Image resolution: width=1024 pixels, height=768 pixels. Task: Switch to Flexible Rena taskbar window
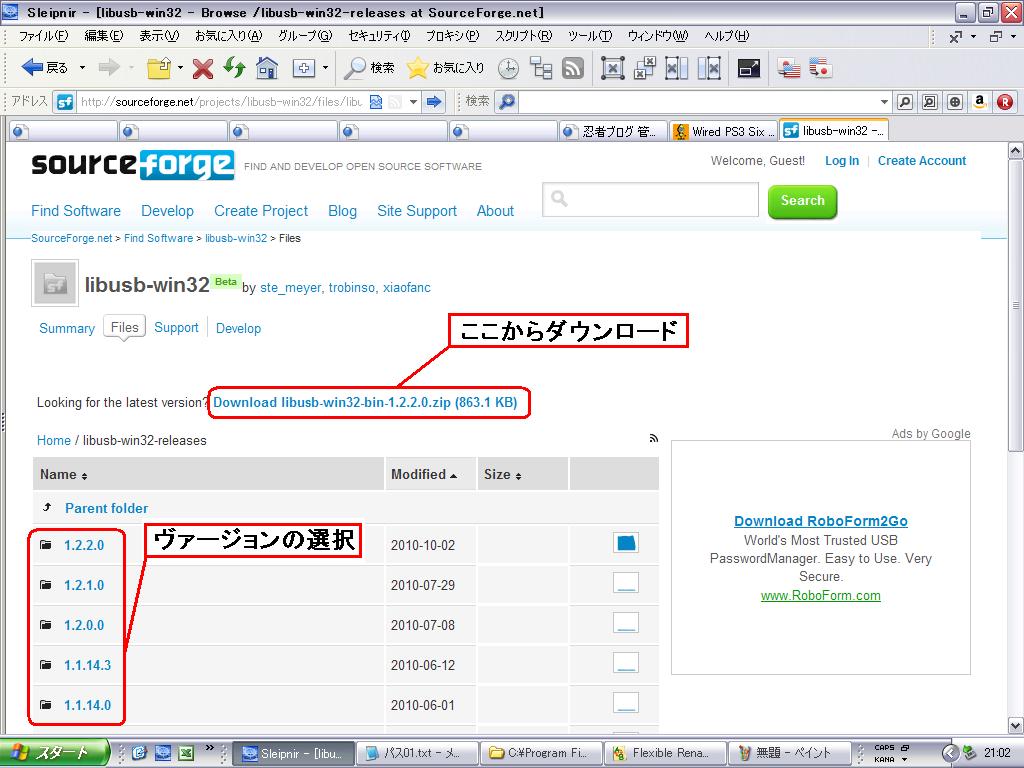665,753
